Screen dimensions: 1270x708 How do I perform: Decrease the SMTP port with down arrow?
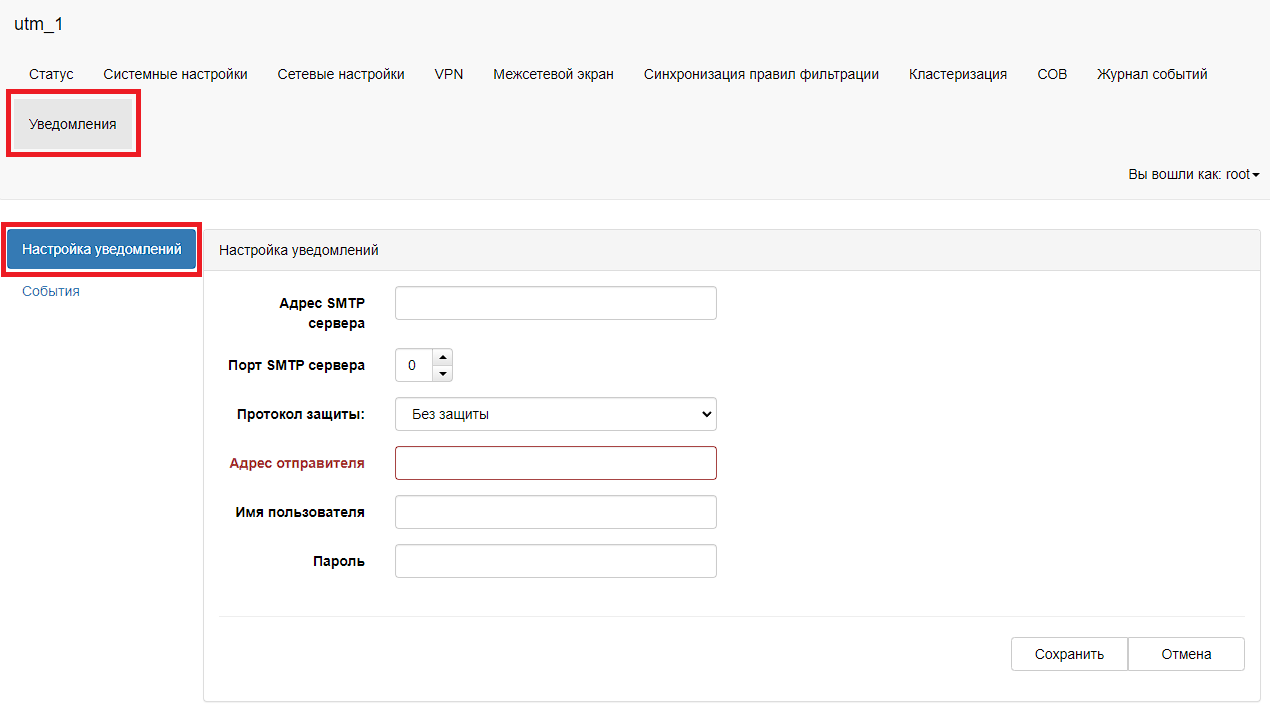pyautogui.click(x=443, y=374)
